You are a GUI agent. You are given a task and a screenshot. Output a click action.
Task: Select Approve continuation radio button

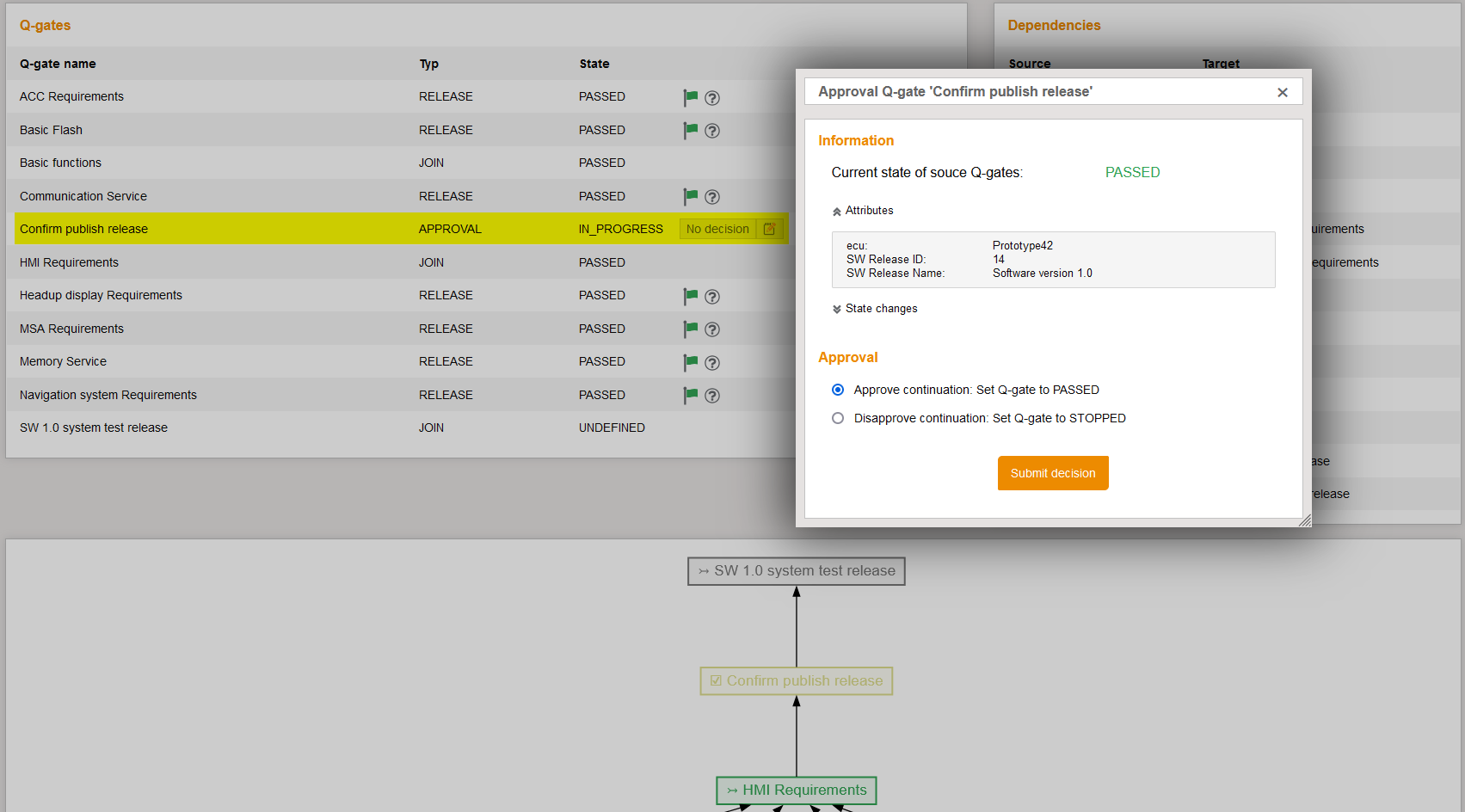[x=838, y=390]
